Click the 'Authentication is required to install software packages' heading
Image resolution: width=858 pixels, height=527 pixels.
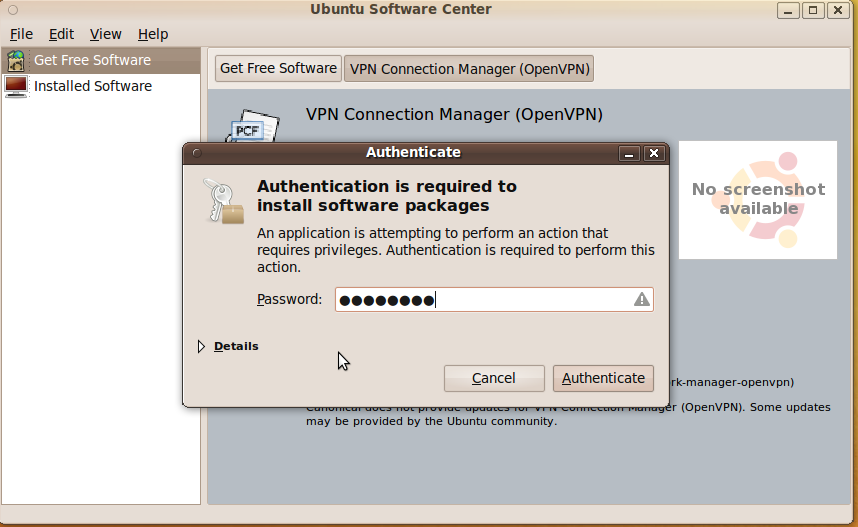tap(387, 196)
